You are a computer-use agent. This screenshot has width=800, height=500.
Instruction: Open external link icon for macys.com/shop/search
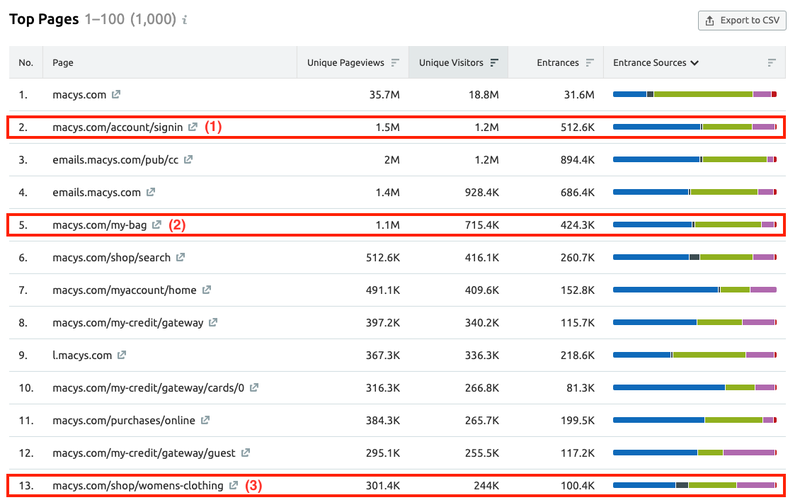coord(180,257)
